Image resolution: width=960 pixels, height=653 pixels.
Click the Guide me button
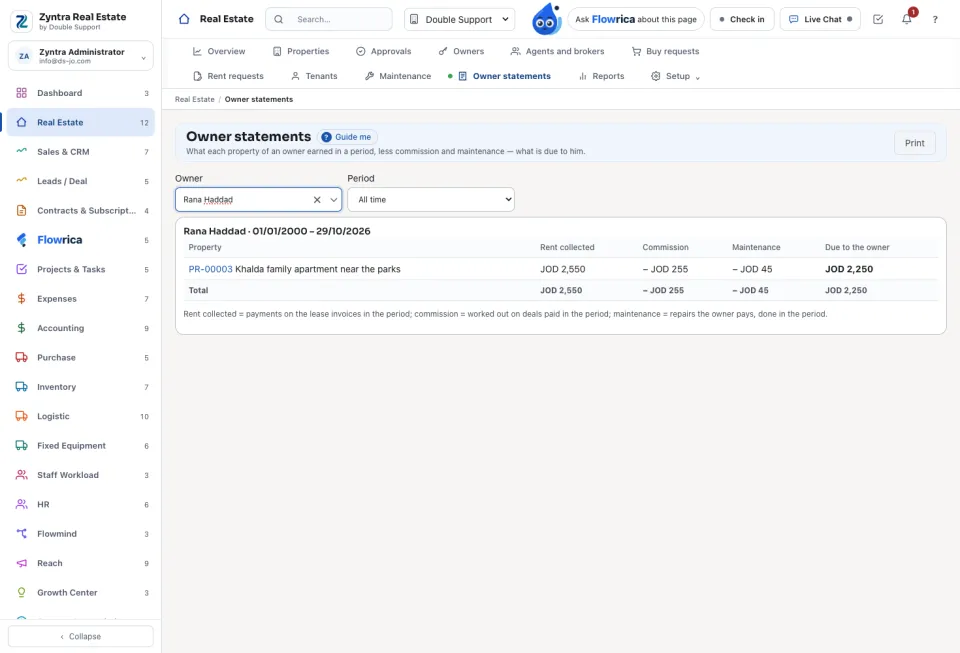tap(347, 137)
